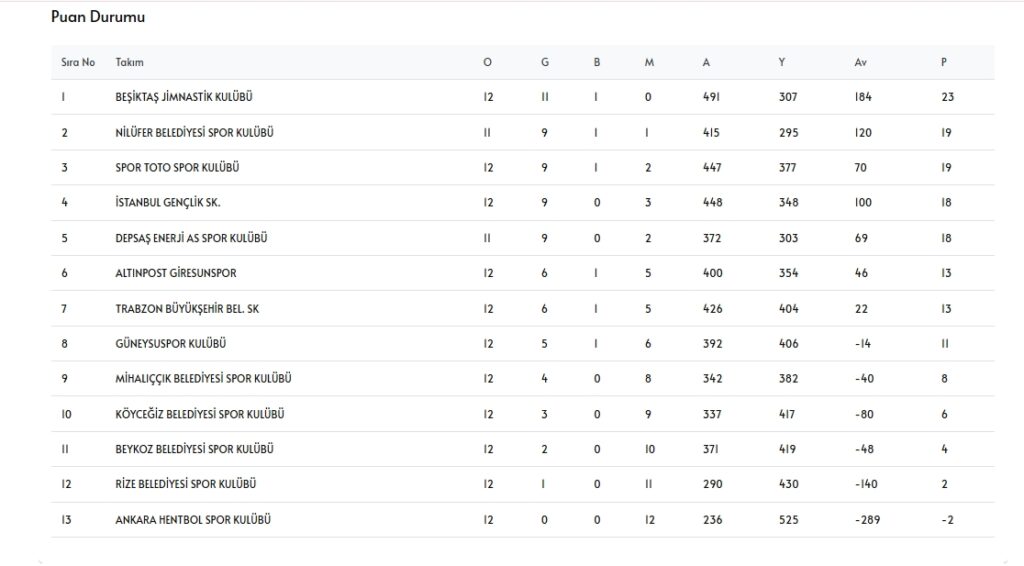Screen dimensions: 1024x566
Task: Click the Puan Durumu heading
Action: click(x=98, y=18)
